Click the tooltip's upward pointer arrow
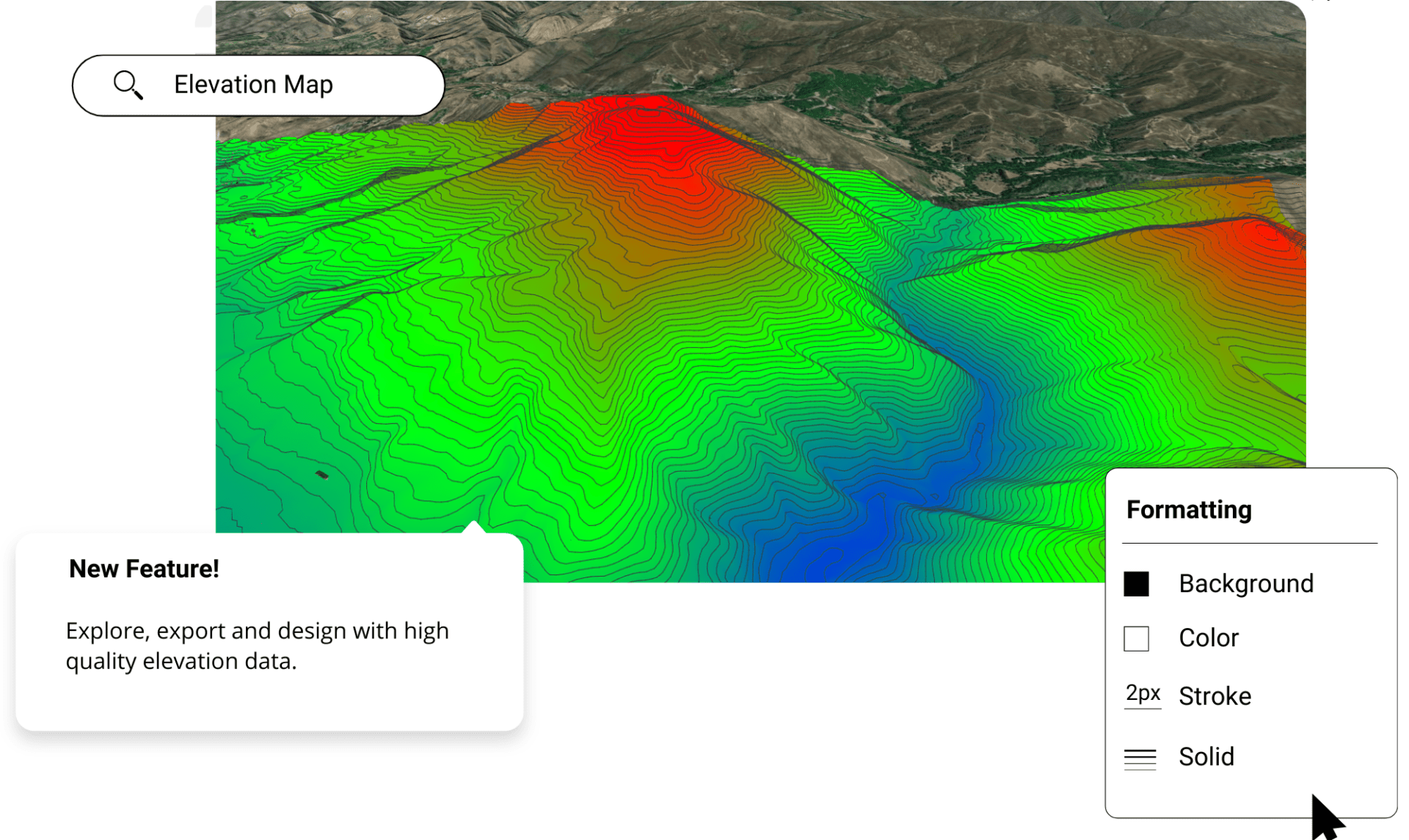 point(475,527)
